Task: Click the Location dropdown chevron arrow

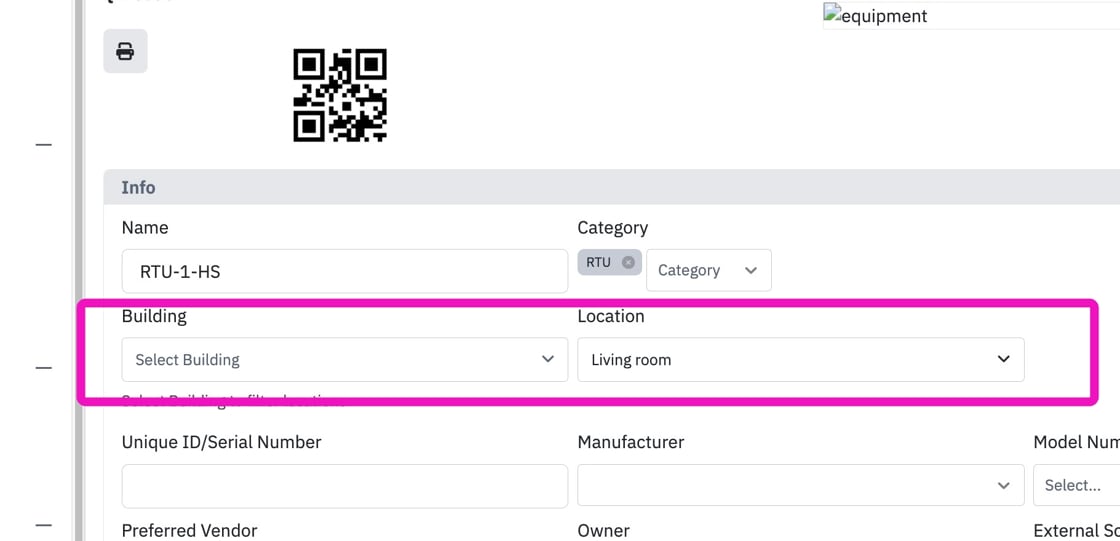Action: [x=1004, y=359]
